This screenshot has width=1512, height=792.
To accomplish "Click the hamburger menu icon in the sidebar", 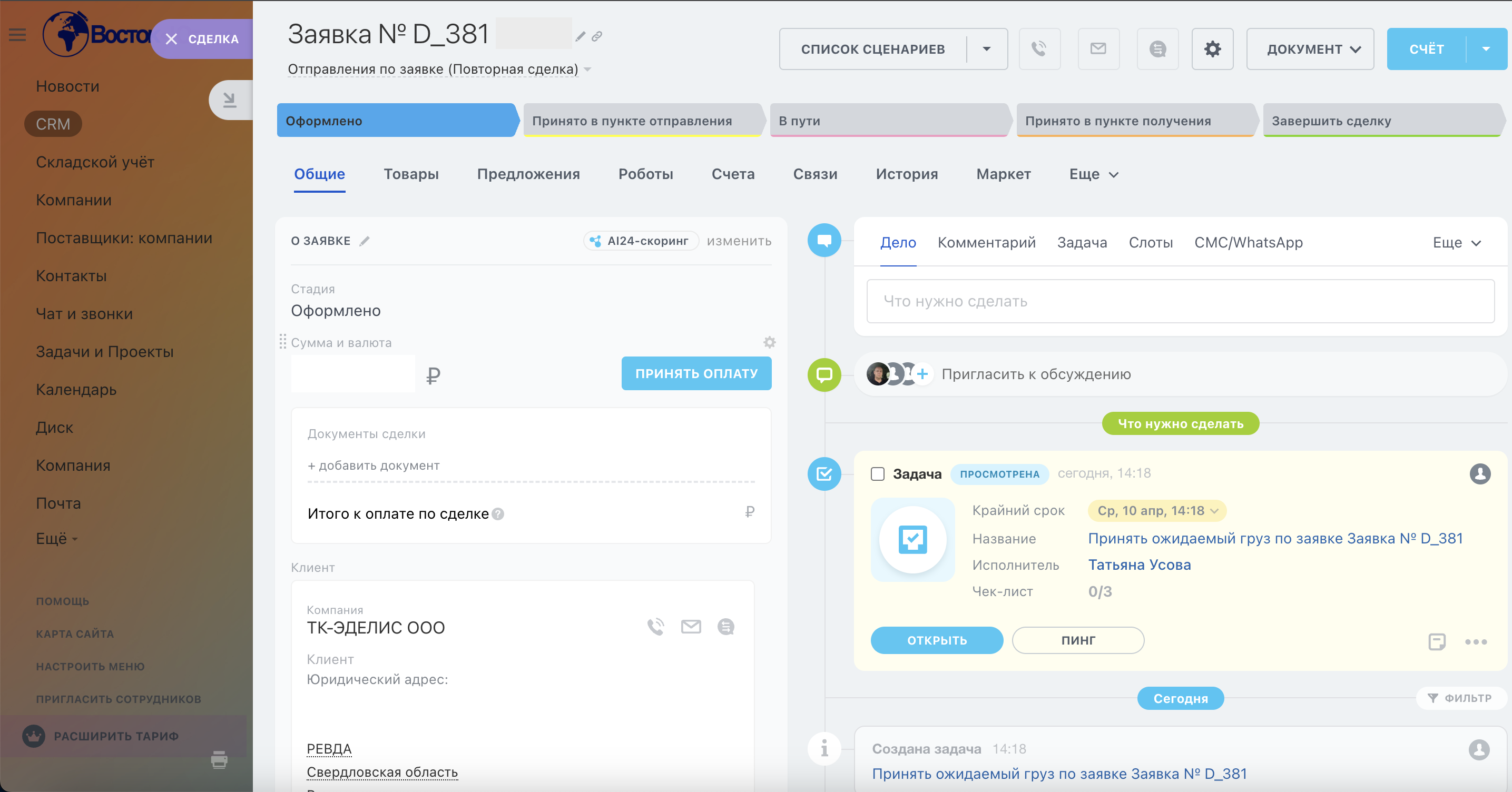I will [17, 35].
